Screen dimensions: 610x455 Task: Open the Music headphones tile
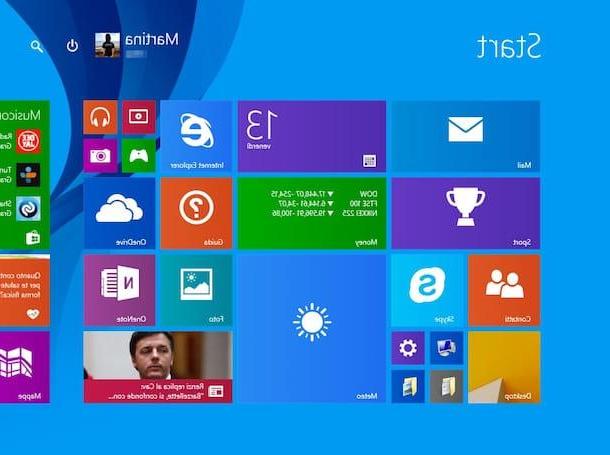(100, 117)
